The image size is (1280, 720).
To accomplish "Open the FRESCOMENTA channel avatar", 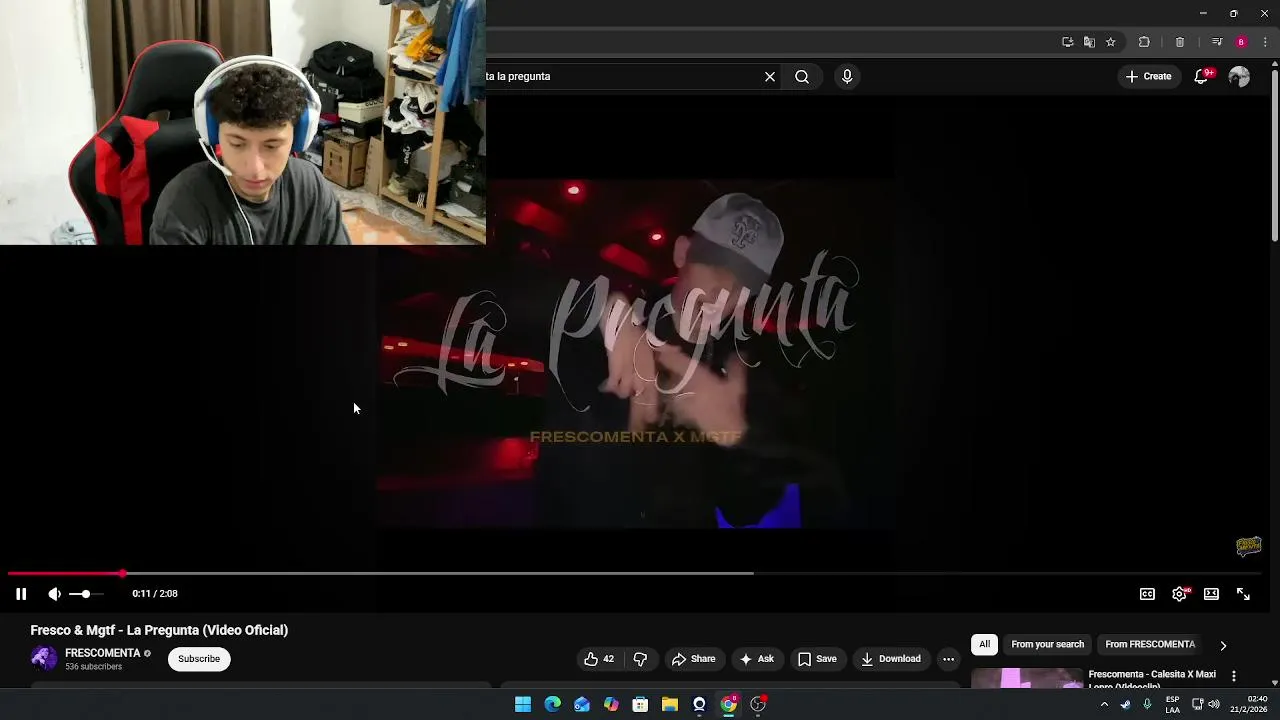I will tap(44, 658).
